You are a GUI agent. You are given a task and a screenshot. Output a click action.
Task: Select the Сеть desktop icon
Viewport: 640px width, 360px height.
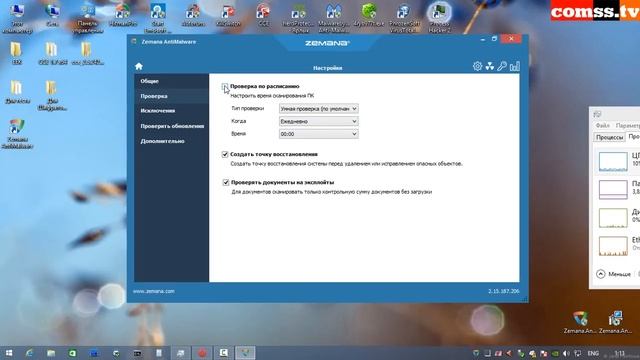tap(52, 16)
